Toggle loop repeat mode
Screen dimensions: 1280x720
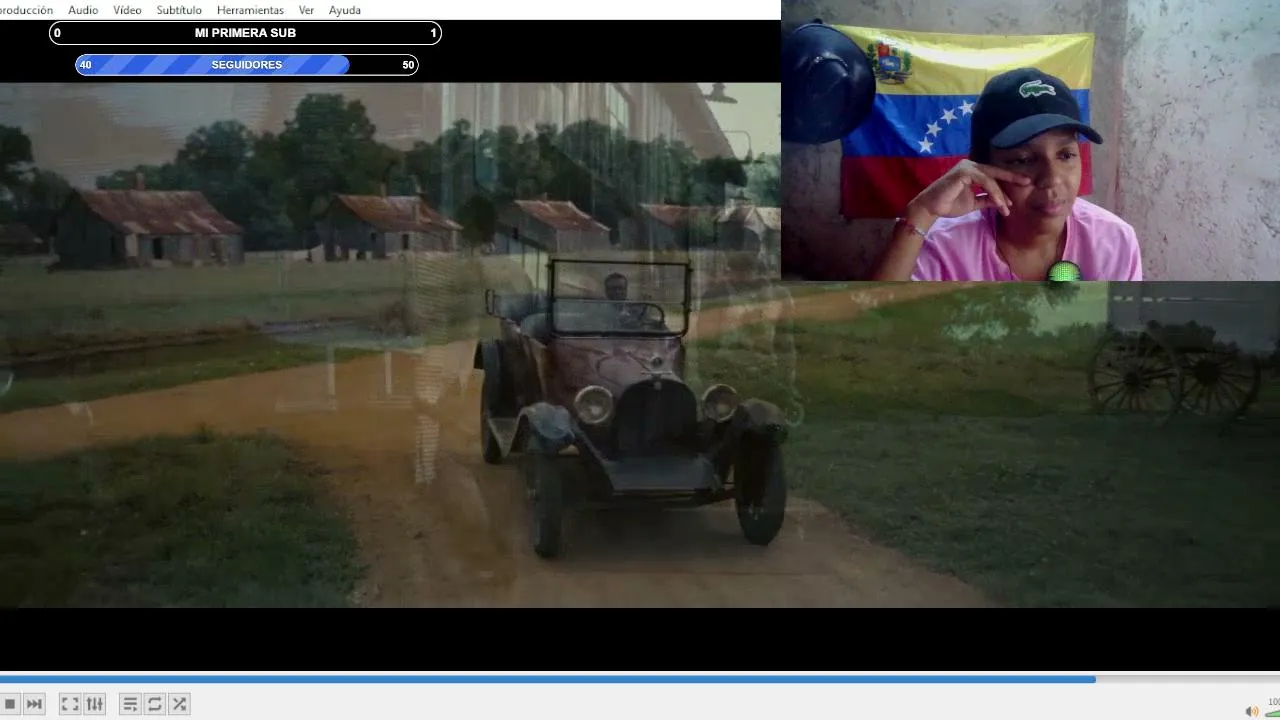click(x=155, y=704)
